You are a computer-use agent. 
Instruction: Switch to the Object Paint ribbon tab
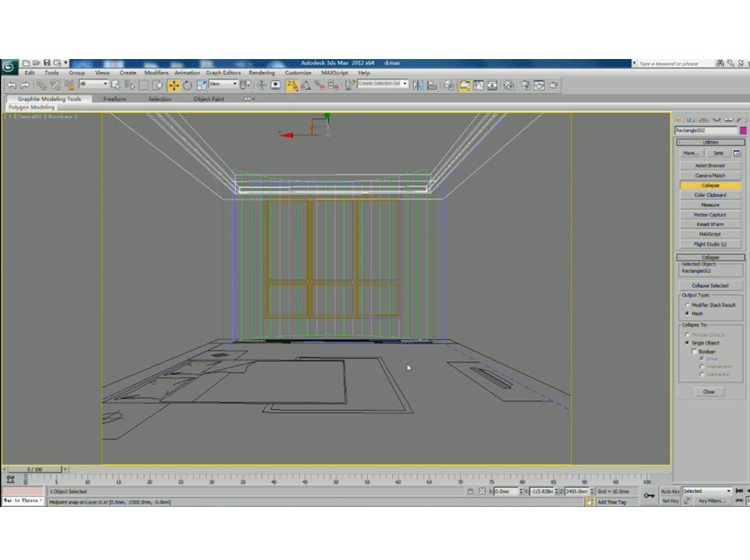(209, 99)
